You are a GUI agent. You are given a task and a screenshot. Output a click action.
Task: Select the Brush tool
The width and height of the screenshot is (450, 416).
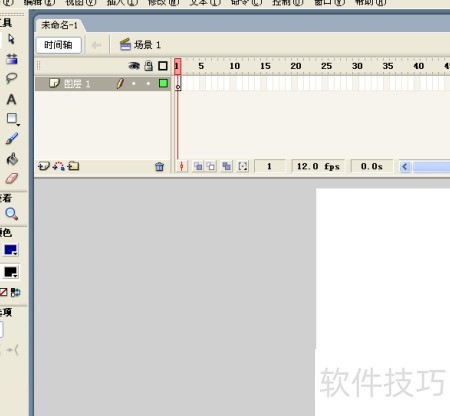[x=12, y=138]
